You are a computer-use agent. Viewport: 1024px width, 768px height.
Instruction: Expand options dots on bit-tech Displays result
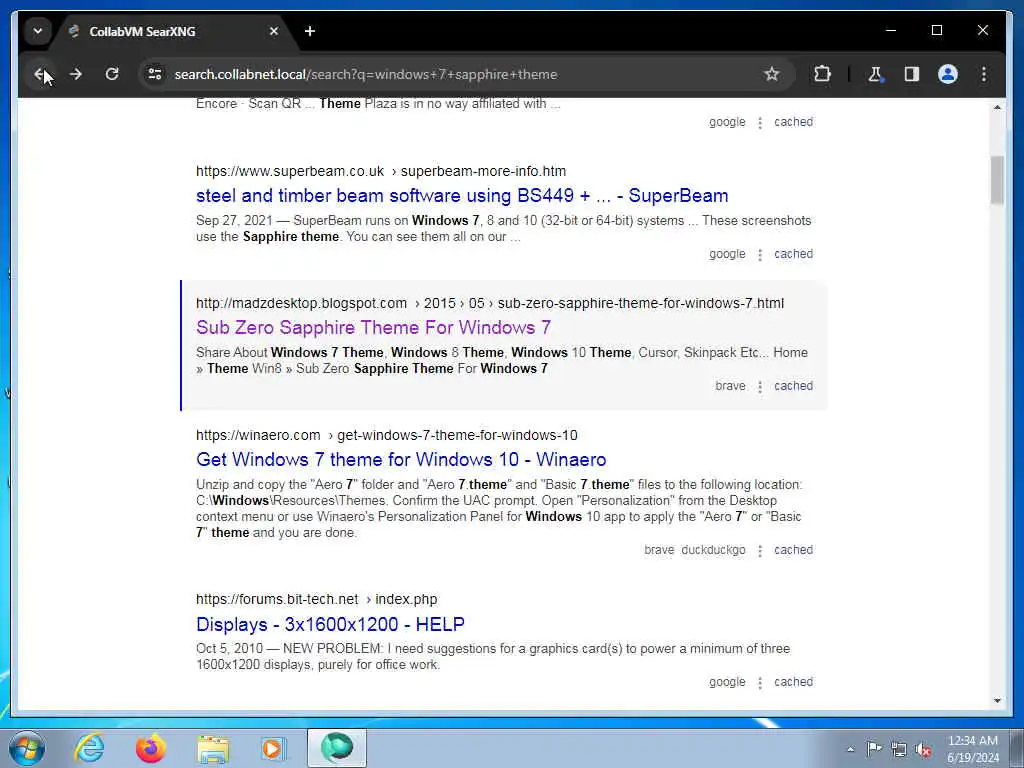pyautogui.click(x=760, y=682)
